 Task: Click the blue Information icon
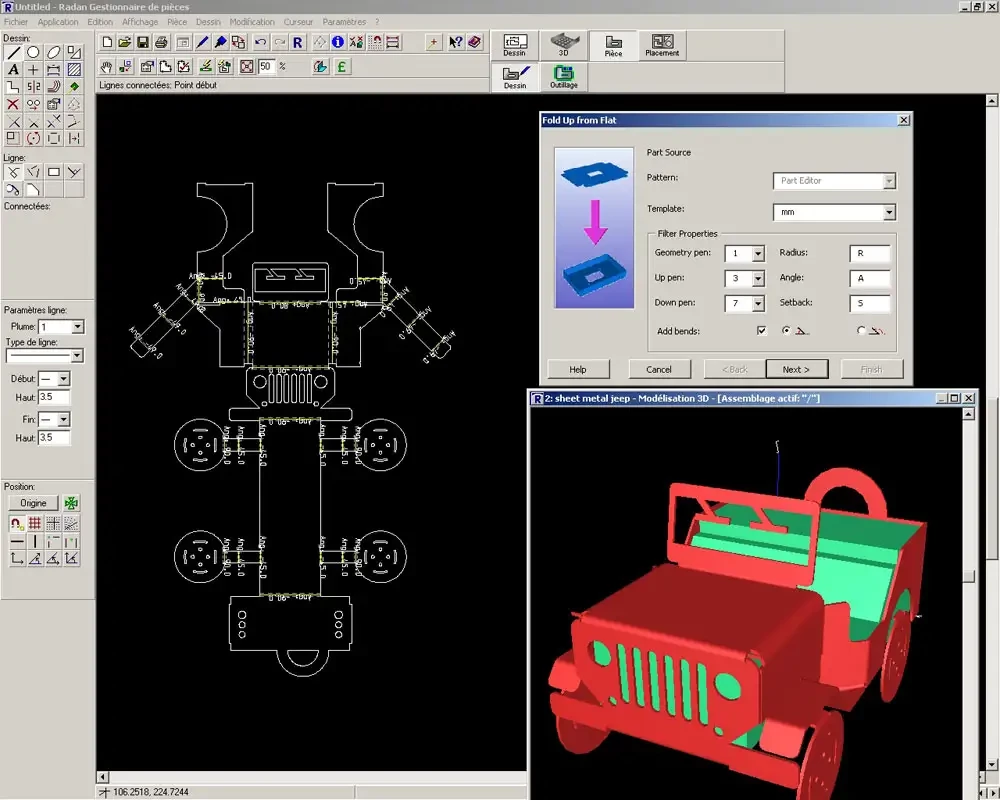point(337,42)
